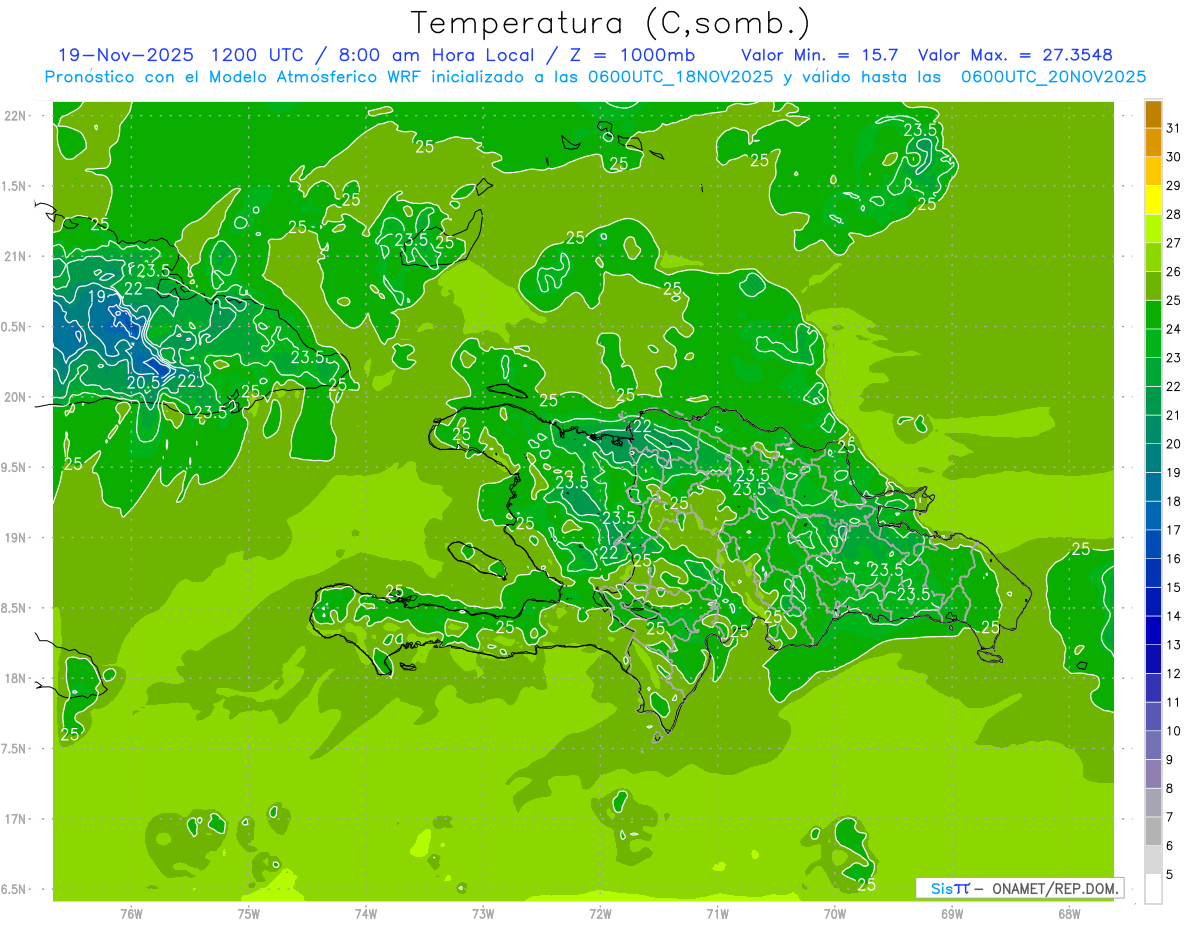The width and height of the screenshot is (1200, 927).
Task: Click the 68W longitude axis label
Action: click(x=1069, y=913)
